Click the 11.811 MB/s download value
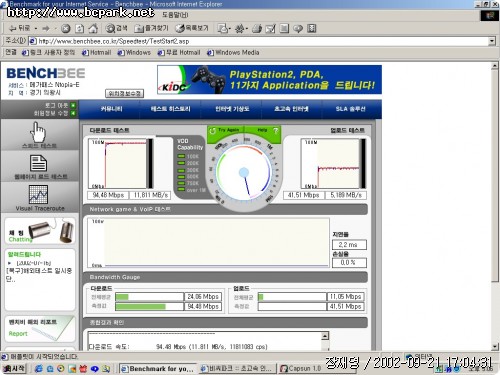 coord(151,195)
